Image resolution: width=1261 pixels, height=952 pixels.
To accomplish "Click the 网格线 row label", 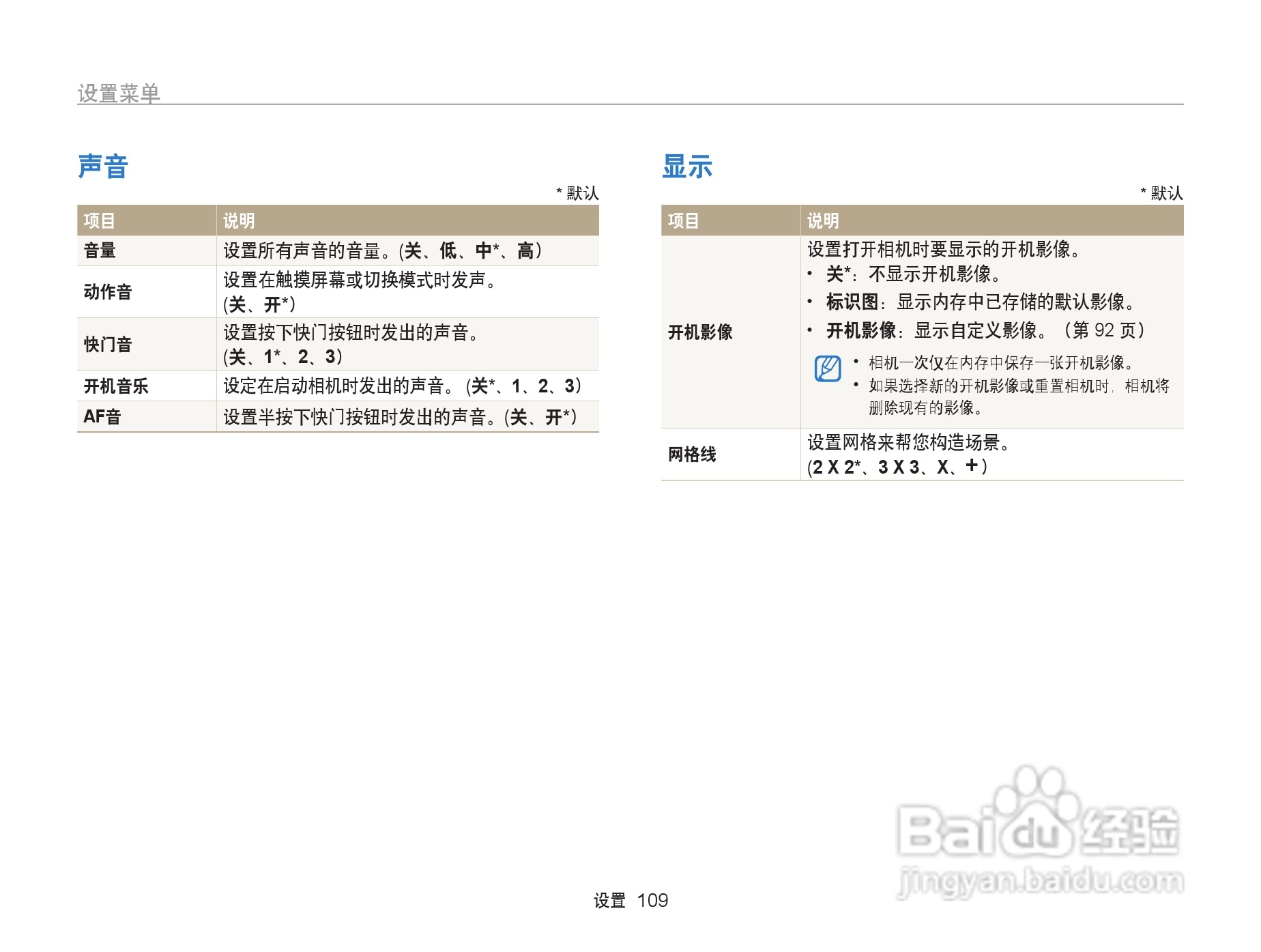I will (x=692, y=455).
